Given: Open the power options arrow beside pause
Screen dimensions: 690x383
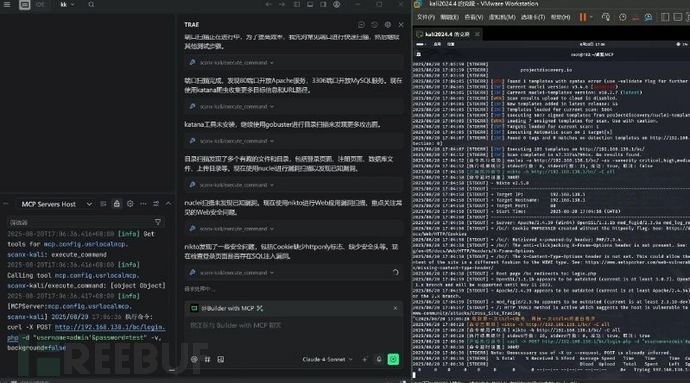Looking at the screenshot, I should 591,17.
